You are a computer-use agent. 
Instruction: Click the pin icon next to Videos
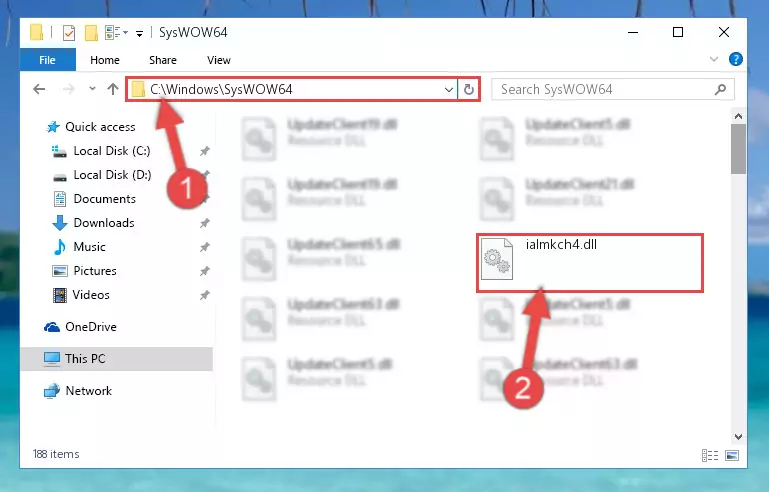(205, 295)
